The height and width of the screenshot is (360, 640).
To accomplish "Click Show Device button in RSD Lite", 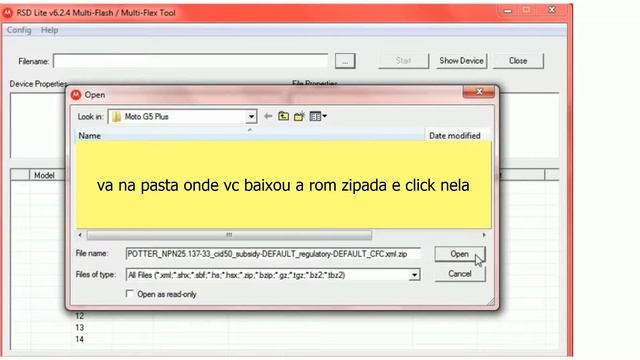I will pyautogui.click(x=461, y=61).
